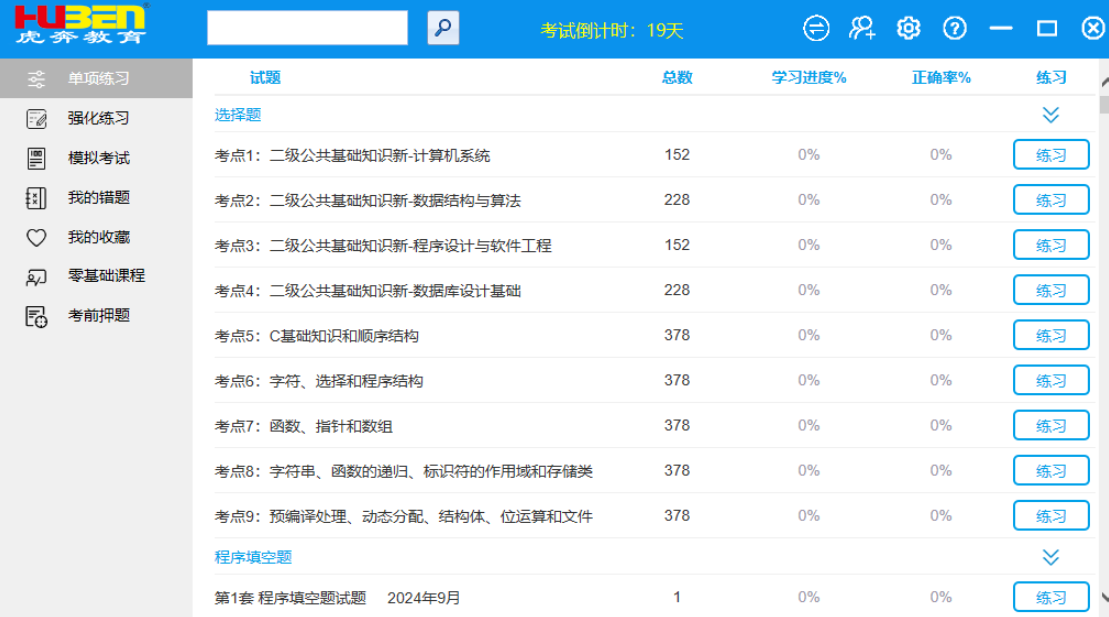1109x617 pixels.
Task: Go to 考前押题 section
Action: point(98,316)
